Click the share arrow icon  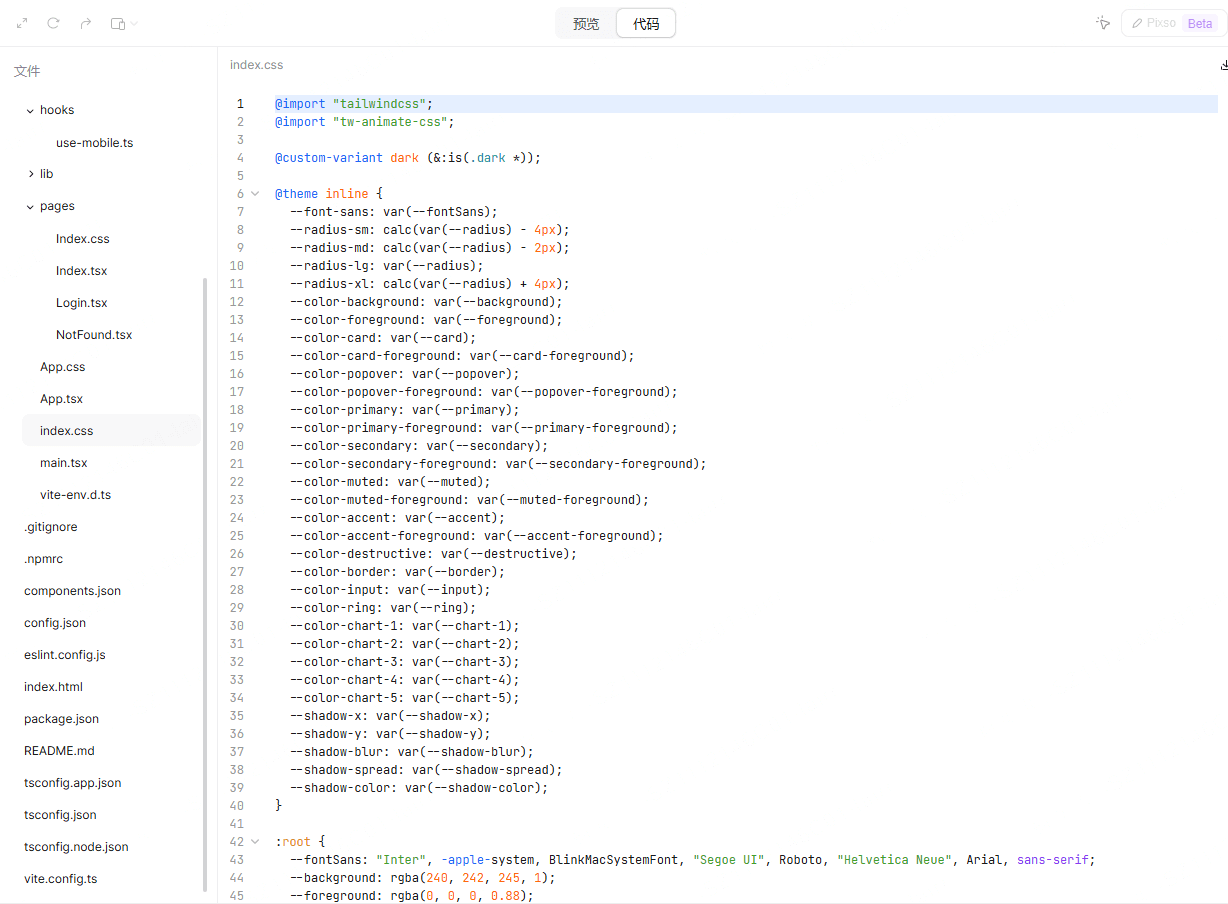tap(86, 23)
